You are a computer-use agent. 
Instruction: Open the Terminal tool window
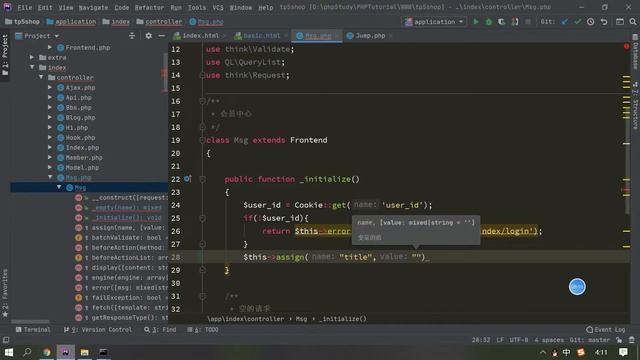click(x=33, y=329)
